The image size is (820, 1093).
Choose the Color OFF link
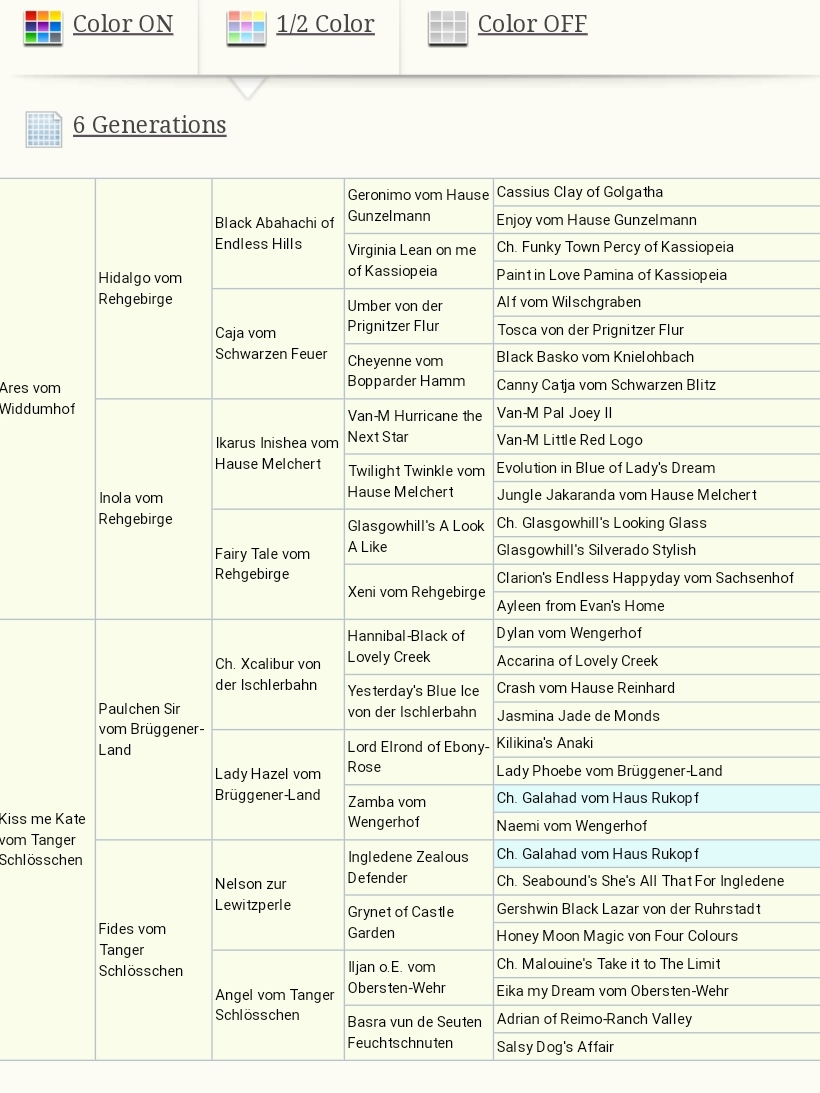(x=532, y=24)
